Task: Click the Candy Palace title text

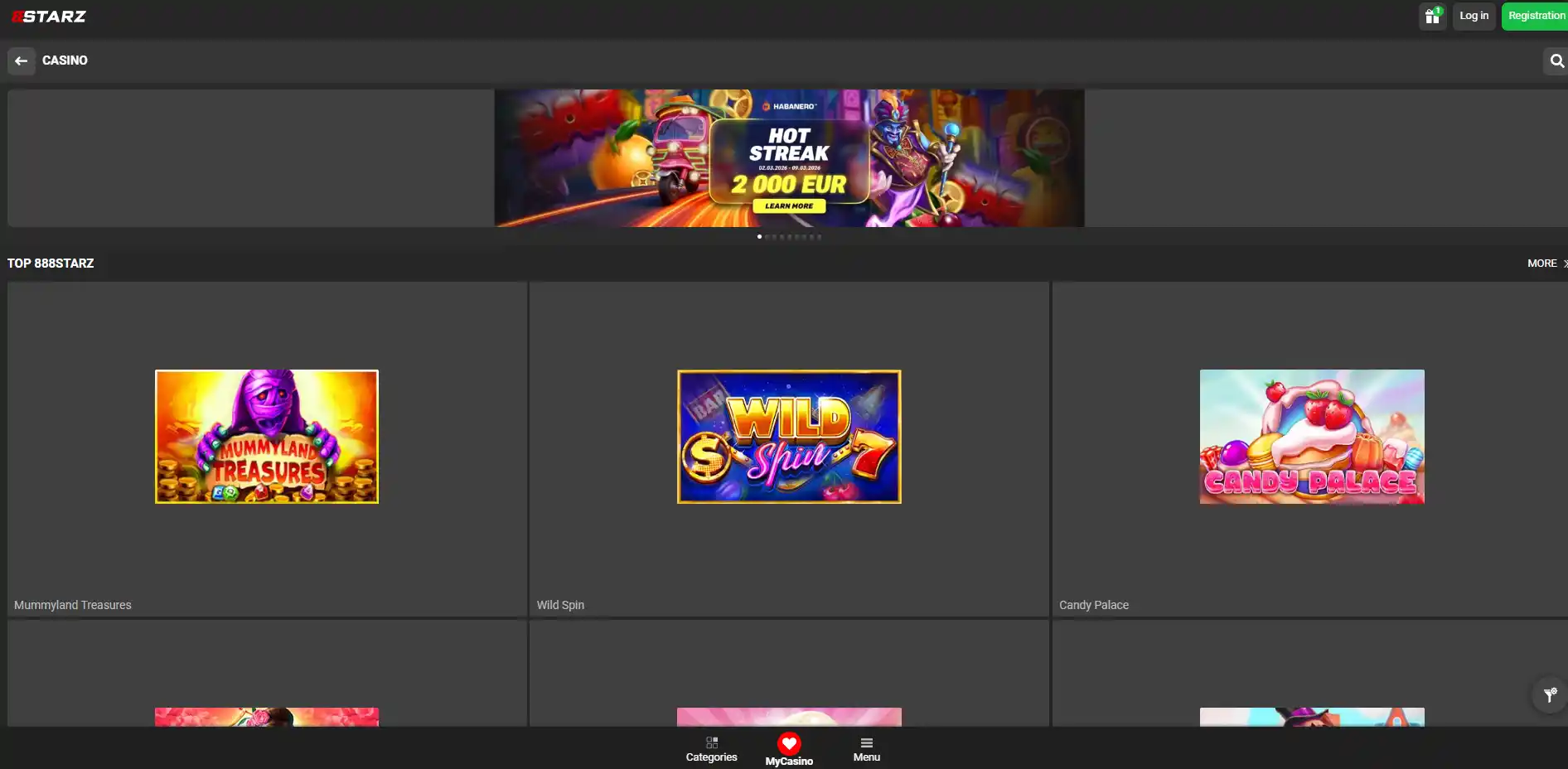Action: tap(1094, 605)
